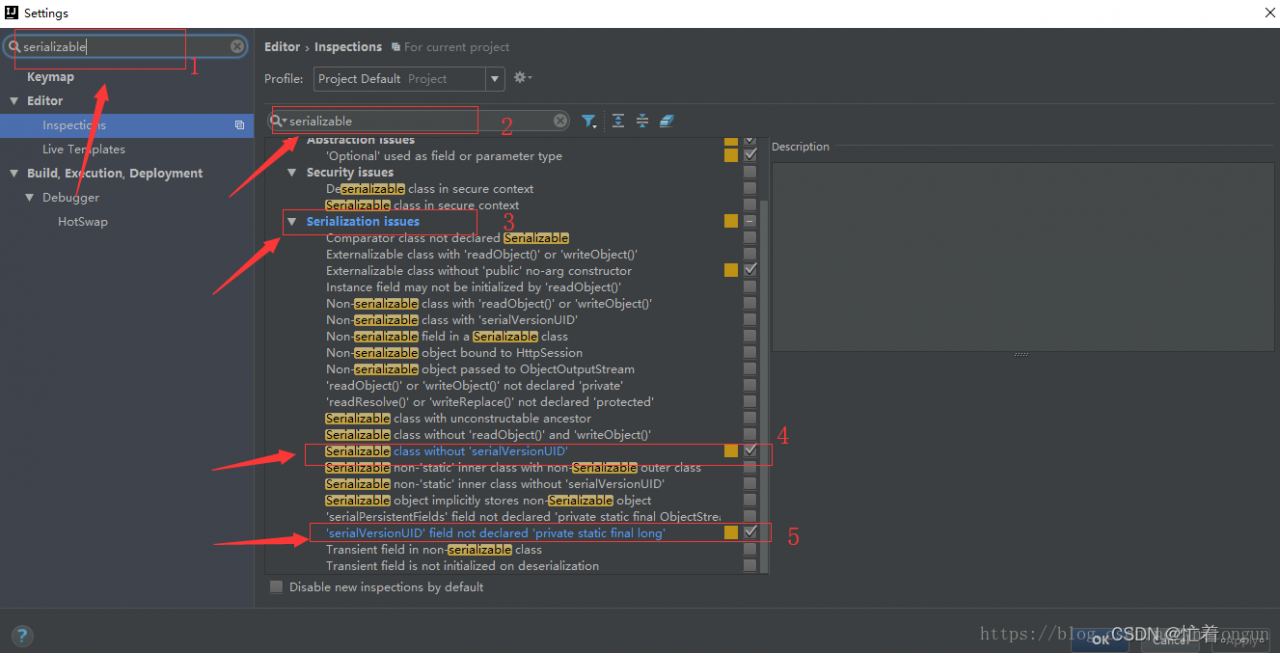Click the Expand All tree icon

coord(618,121)
